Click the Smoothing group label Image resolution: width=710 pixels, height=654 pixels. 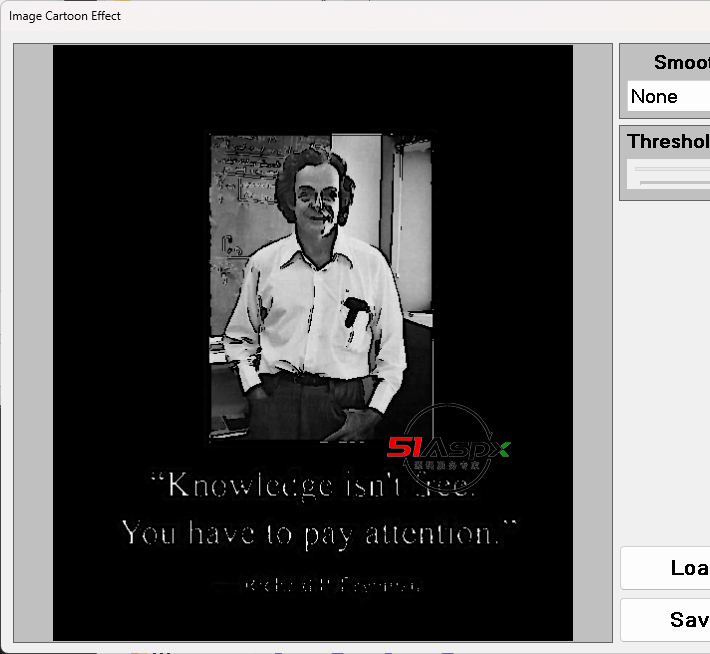tap(681, 62)
